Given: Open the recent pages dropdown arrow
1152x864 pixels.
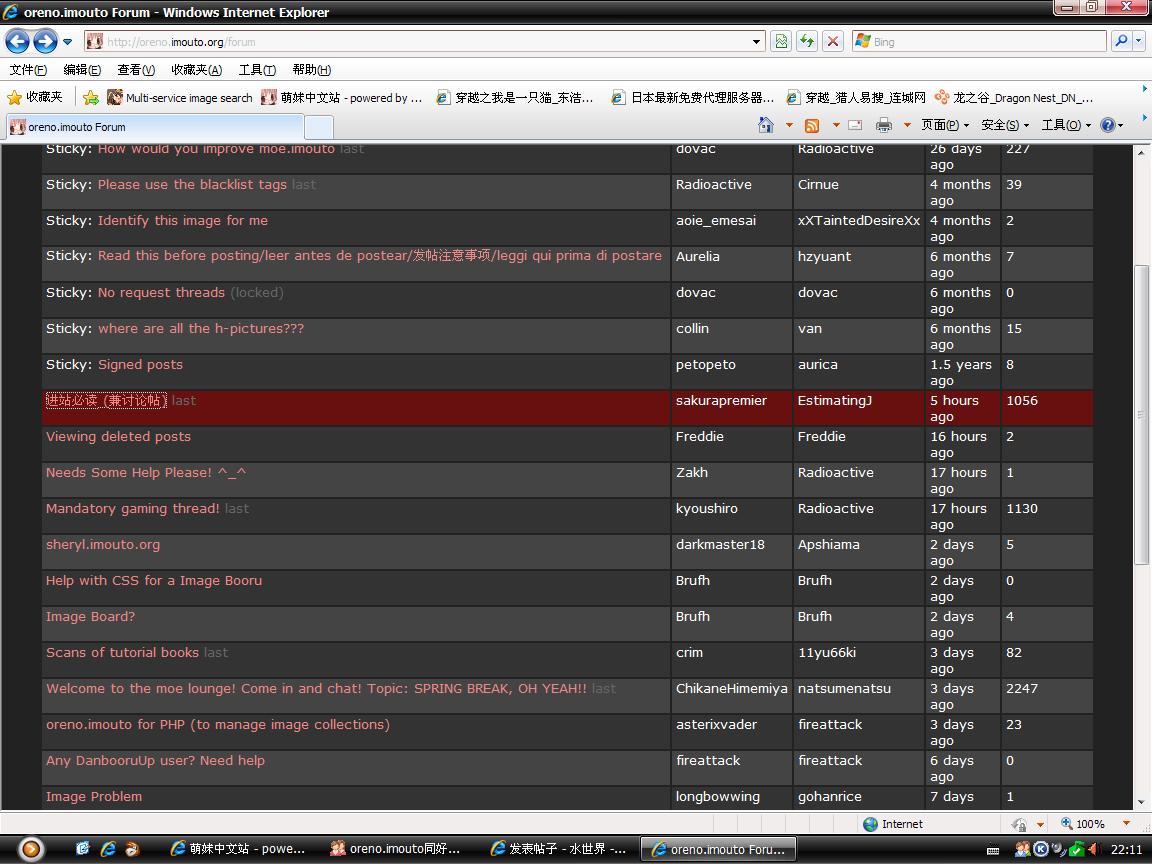Looking at the screenshot, I should (68, 42).
